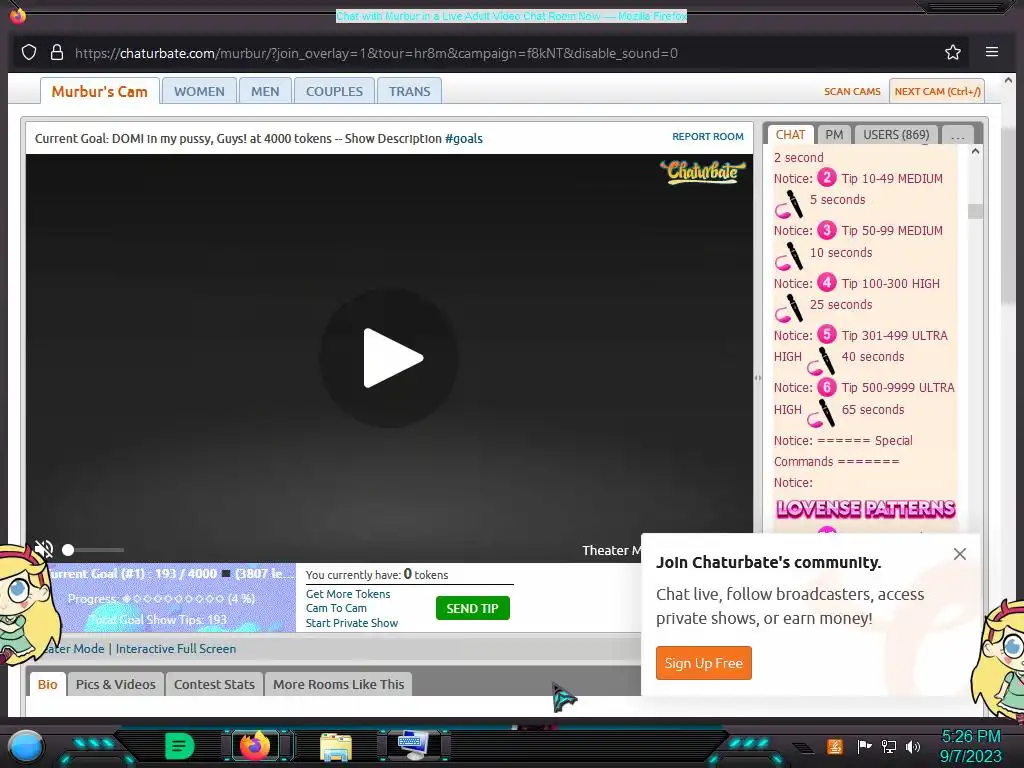Switch to the WOMEN tab
Image resolution: width=1024 pixels, height=768 pixels.
pos(199,91)
